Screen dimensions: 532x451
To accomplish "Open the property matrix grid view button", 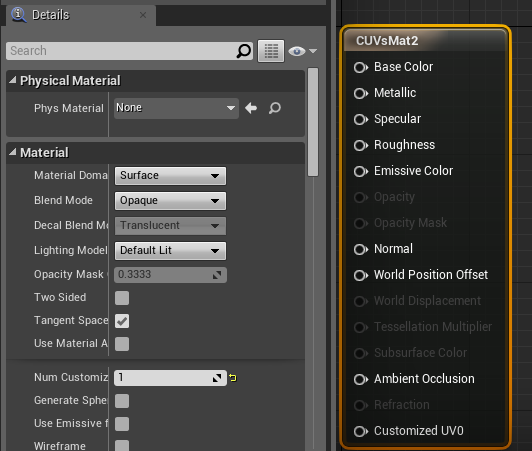I will click(271, 51).
